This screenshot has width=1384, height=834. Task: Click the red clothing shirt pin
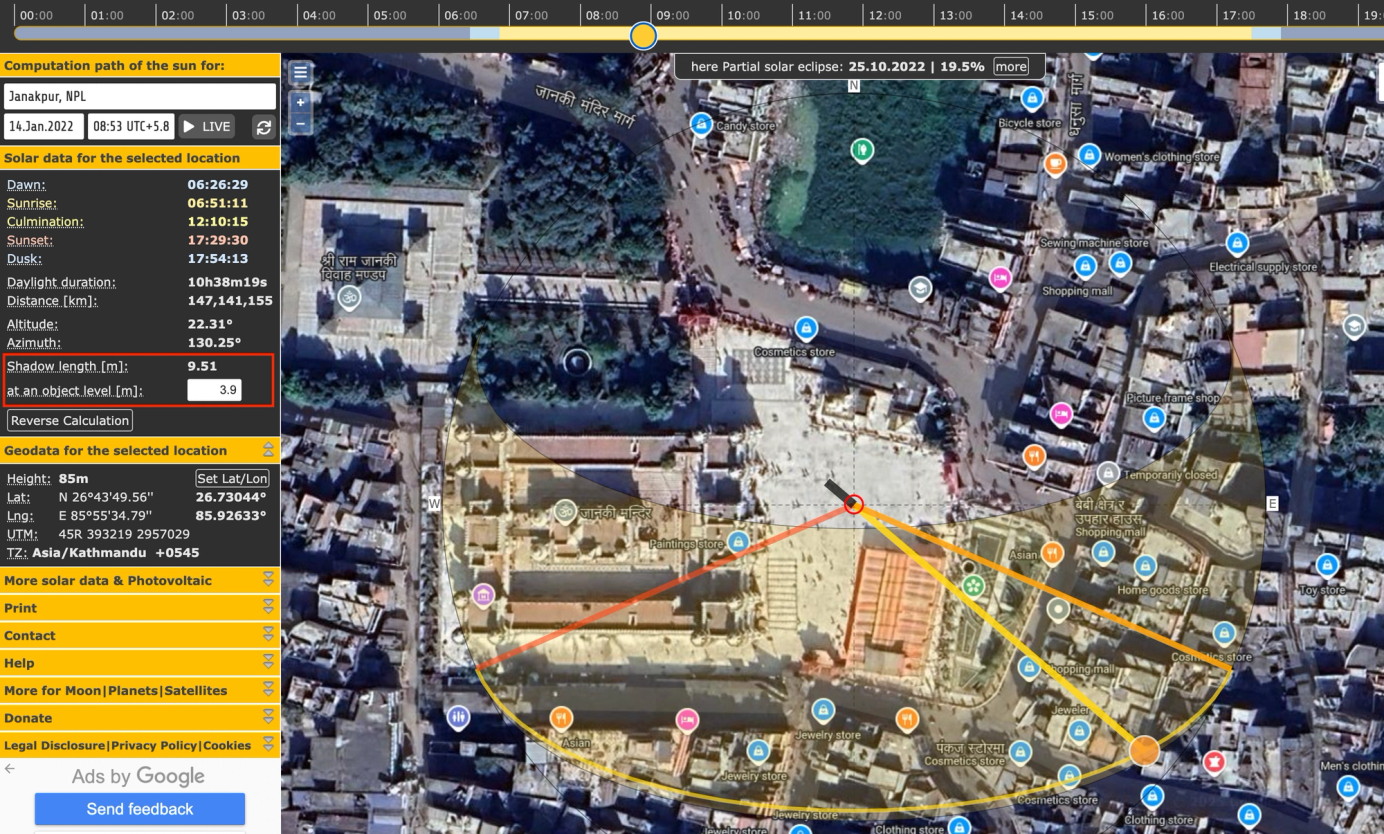pyautogui.click(x=1214, y=763)
